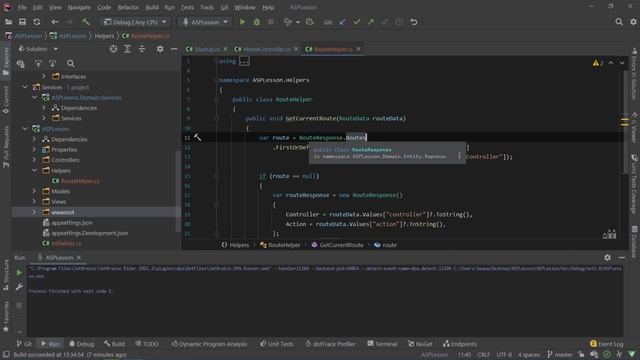640x360 pixels.
Task: Expand the Models folder
Action: 34,191
